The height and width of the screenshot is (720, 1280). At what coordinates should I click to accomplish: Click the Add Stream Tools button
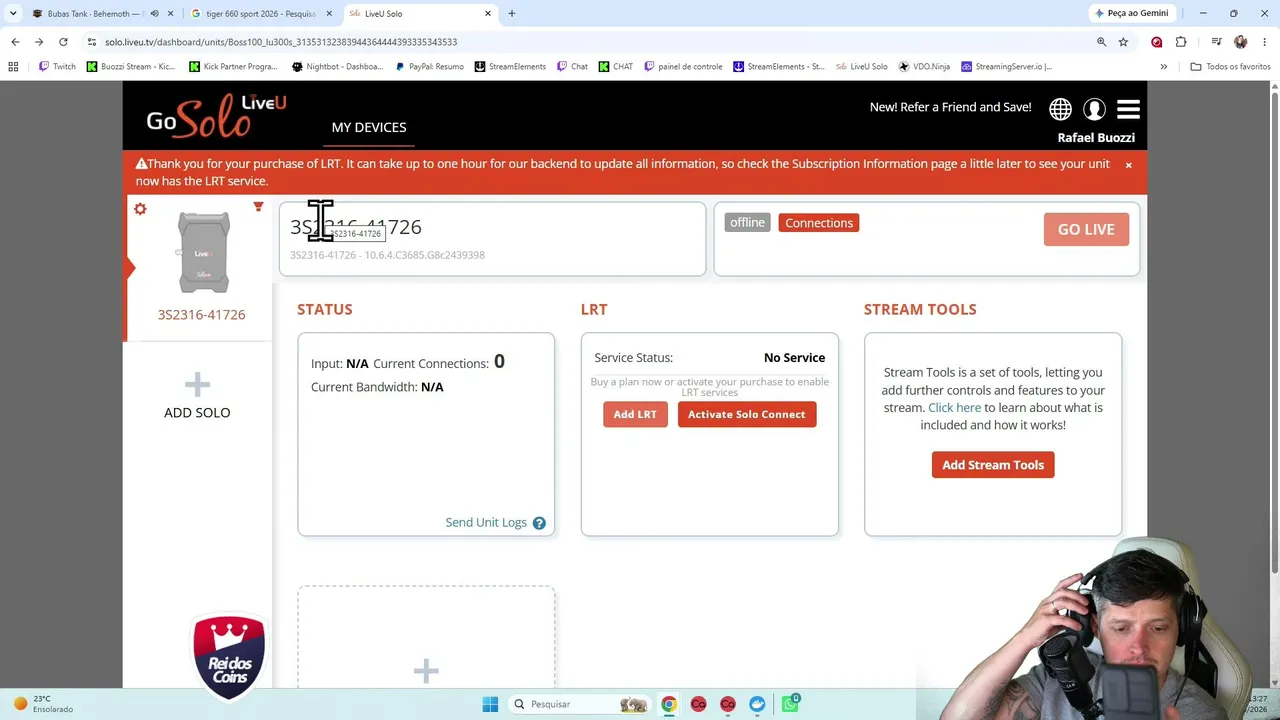coord(993,465)
